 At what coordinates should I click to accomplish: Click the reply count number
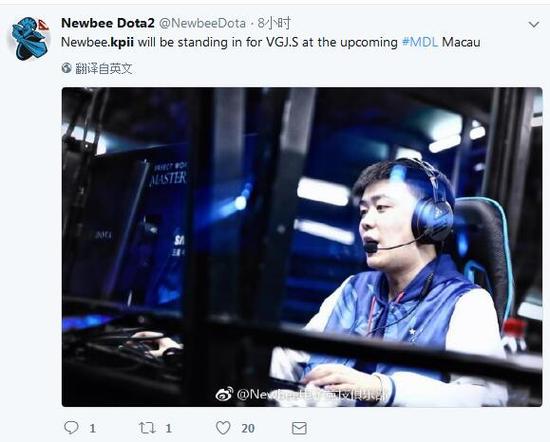[x=92, y=428]
